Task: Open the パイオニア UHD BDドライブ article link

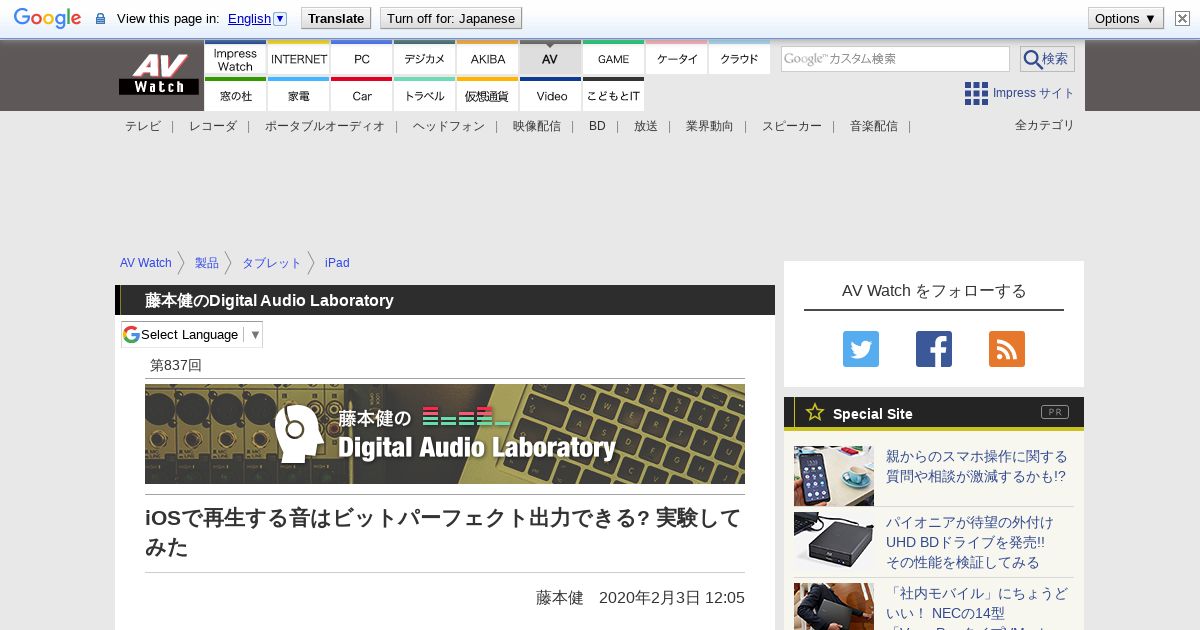Action: [970, 542]
